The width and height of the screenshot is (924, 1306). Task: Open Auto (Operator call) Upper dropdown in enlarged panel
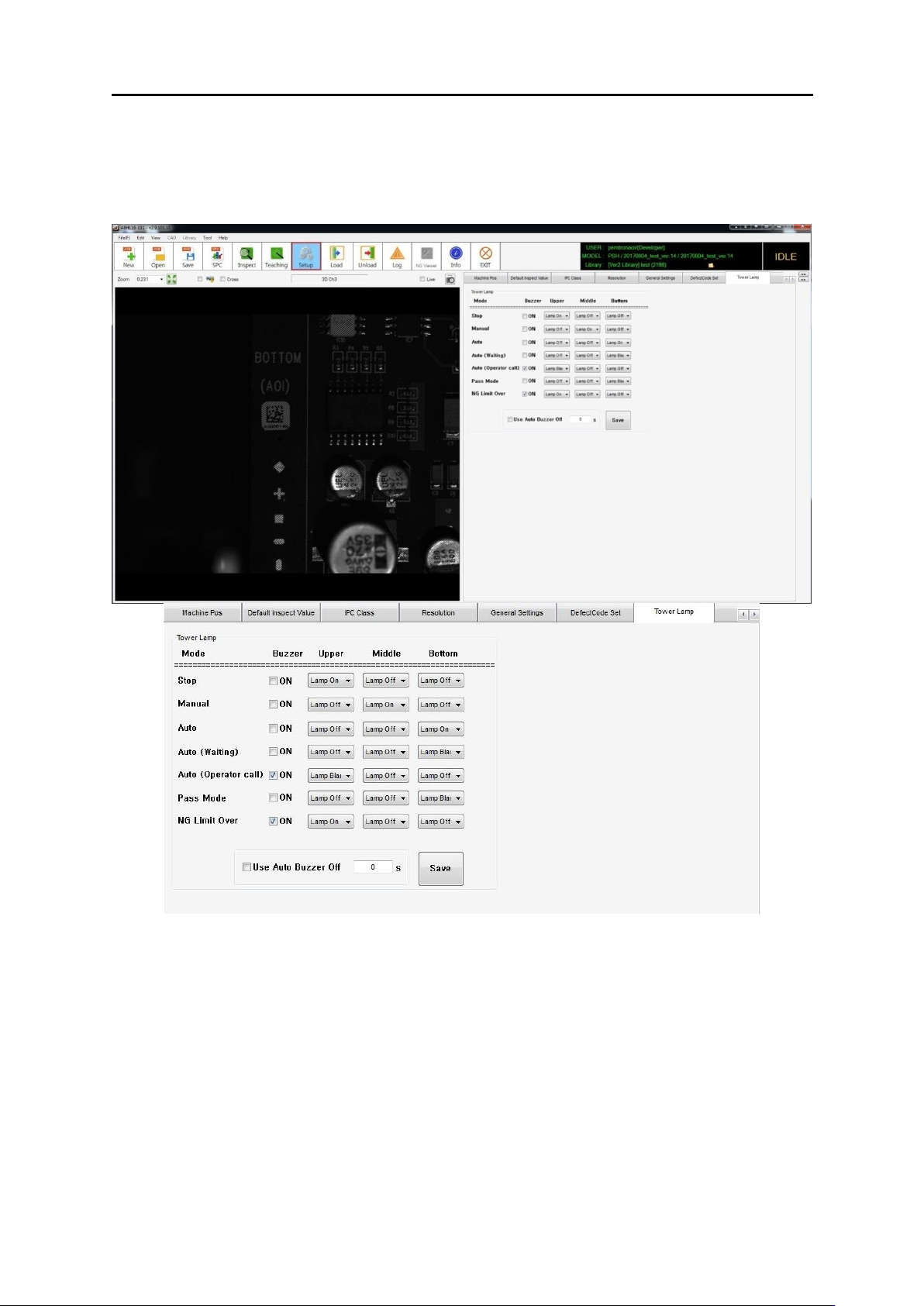(x=331, y=775)
